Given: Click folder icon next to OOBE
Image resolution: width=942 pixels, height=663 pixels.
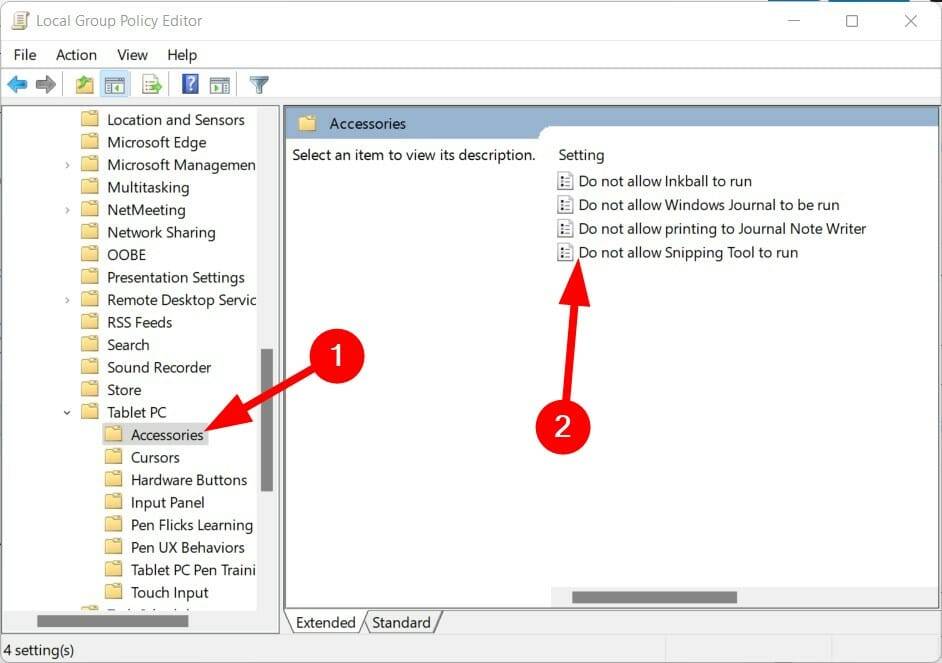Looking at the screenshot, I should coord(90,254).
